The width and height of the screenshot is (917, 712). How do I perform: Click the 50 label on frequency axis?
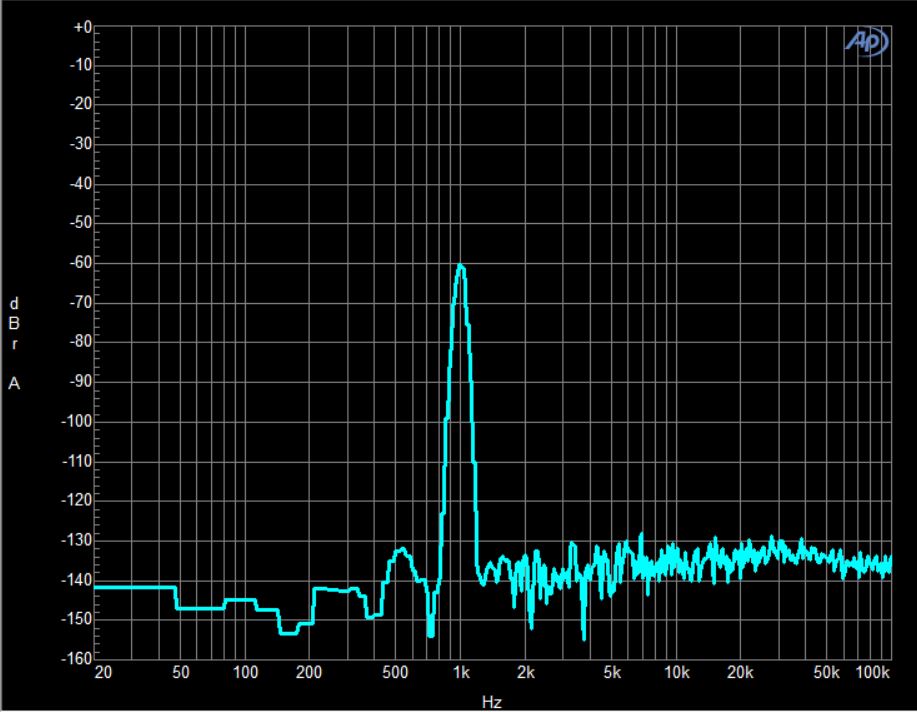[x=181, y=673]
